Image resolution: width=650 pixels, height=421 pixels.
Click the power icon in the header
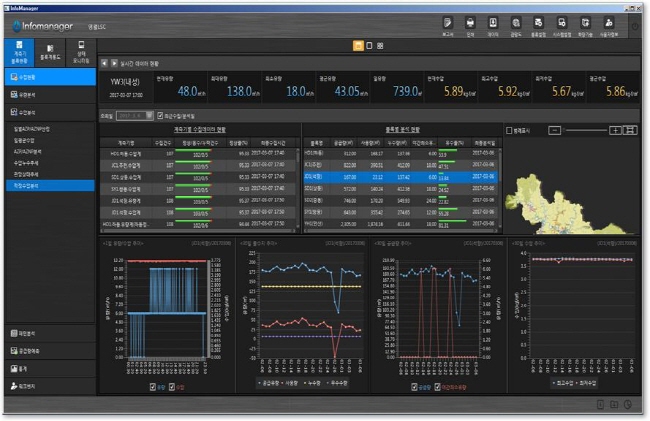coord(635,26)
